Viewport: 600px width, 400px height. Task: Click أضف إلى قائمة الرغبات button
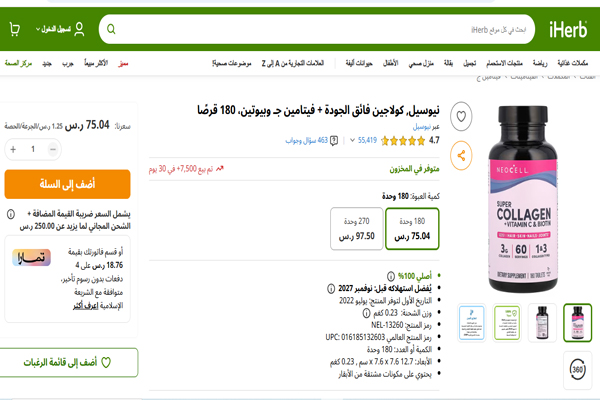point(68,362)
